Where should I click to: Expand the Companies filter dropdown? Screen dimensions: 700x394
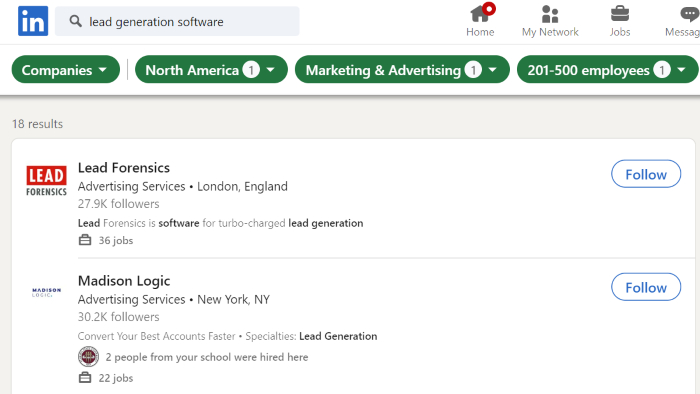pos(66,70)
